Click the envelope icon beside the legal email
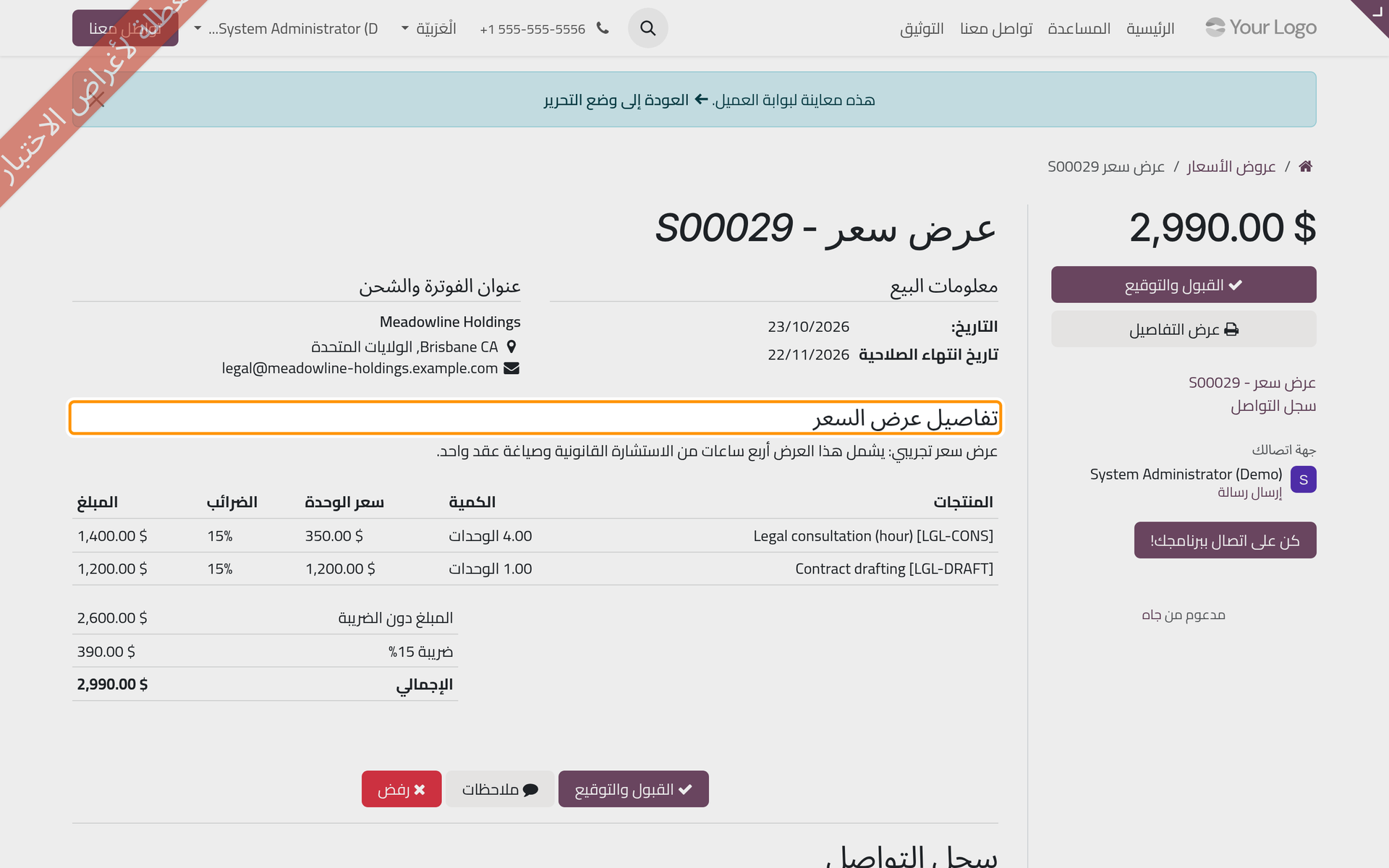 [x=511, y=368]
